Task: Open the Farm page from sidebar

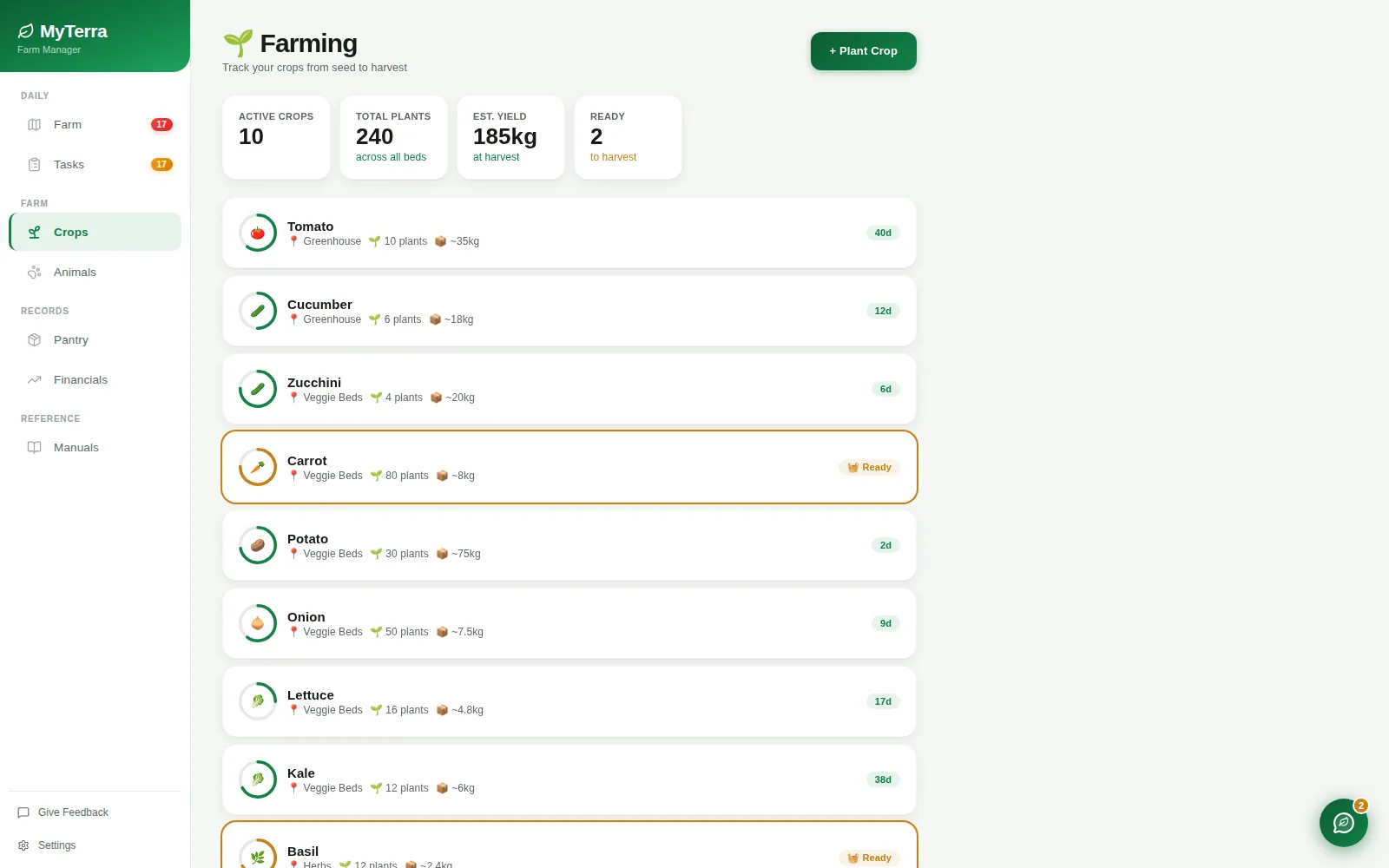Action: [95, 124]
